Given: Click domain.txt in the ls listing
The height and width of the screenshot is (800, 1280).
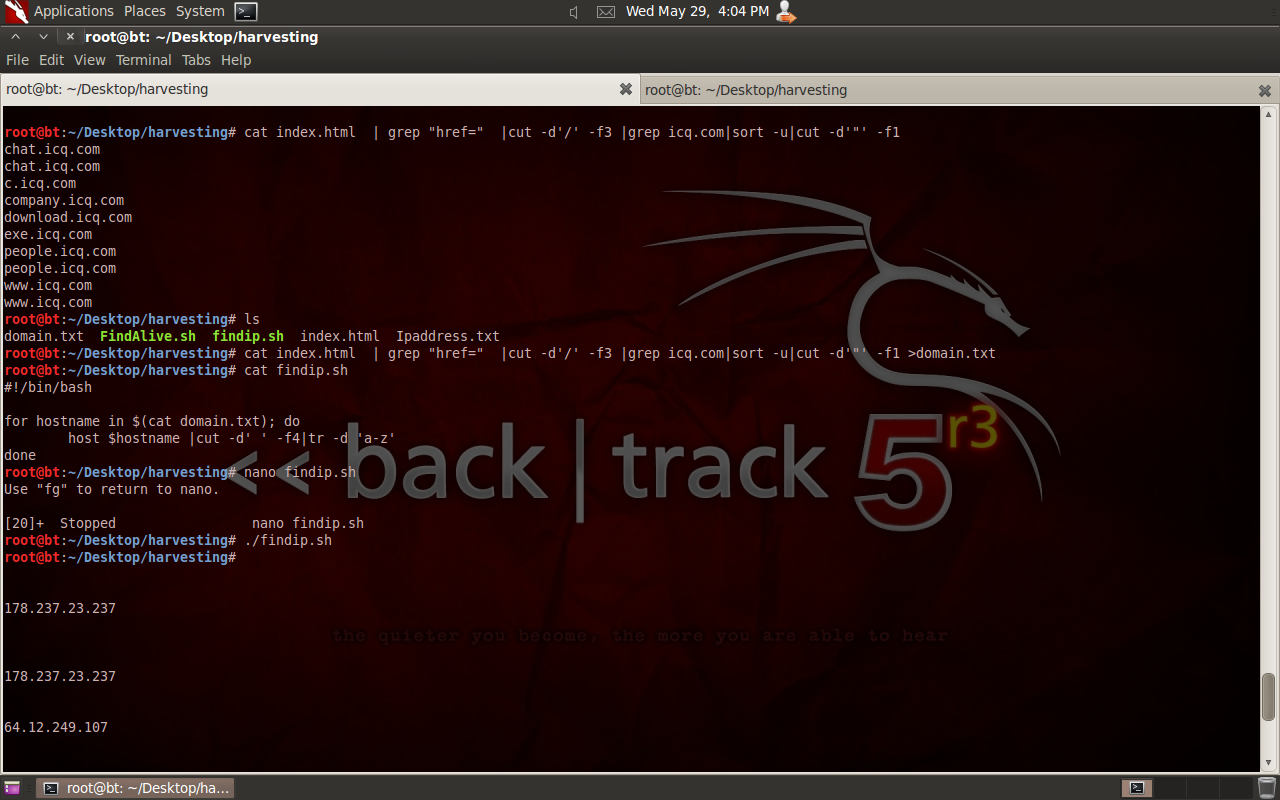Looking at the screenshot, I should [x=44, y=336].
